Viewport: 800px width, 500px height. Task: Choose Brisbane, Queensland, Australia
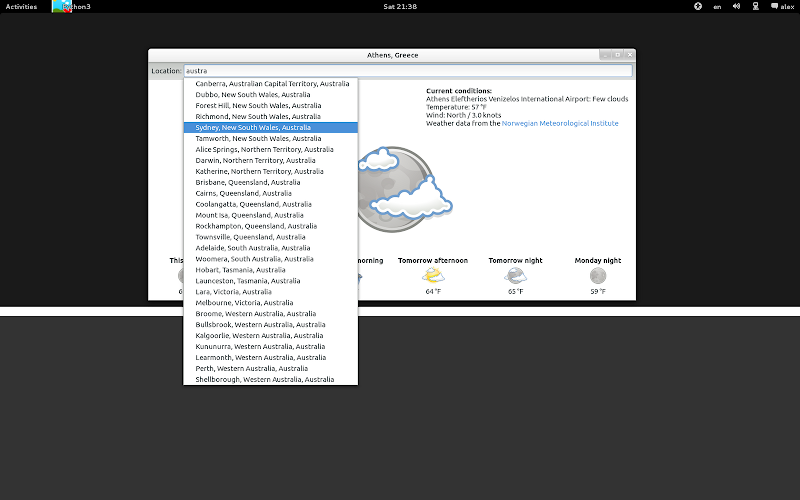(271, 182)
